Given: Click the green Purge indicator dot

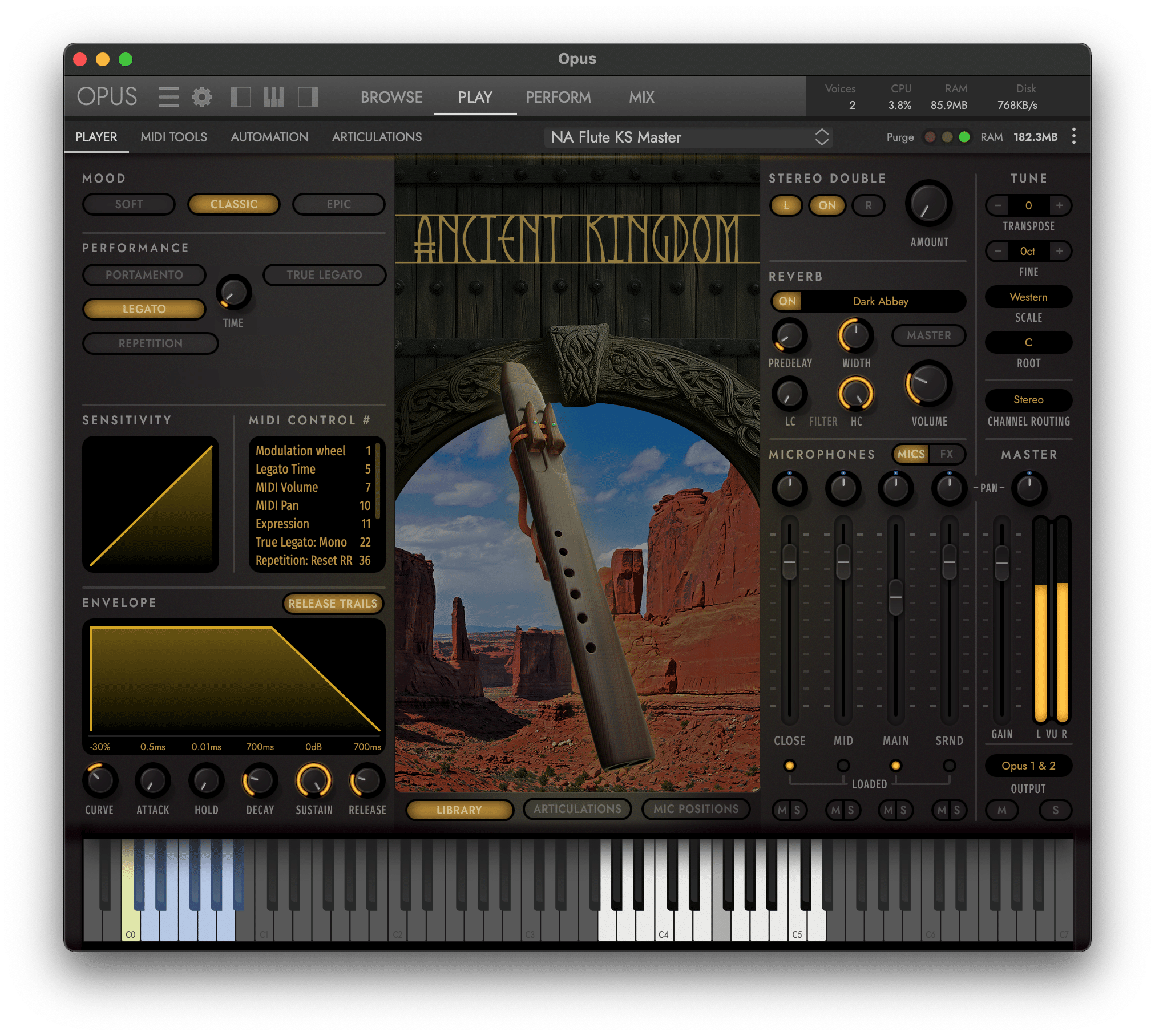Looking at the screenshot, I should pos(964,137).
